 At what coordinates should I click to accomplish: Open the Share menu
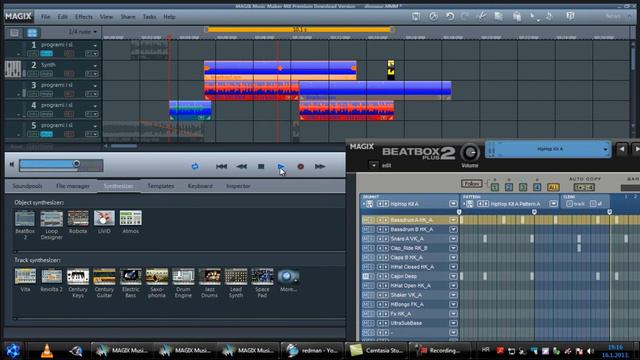pyautogui.click(x=128, y=17)
